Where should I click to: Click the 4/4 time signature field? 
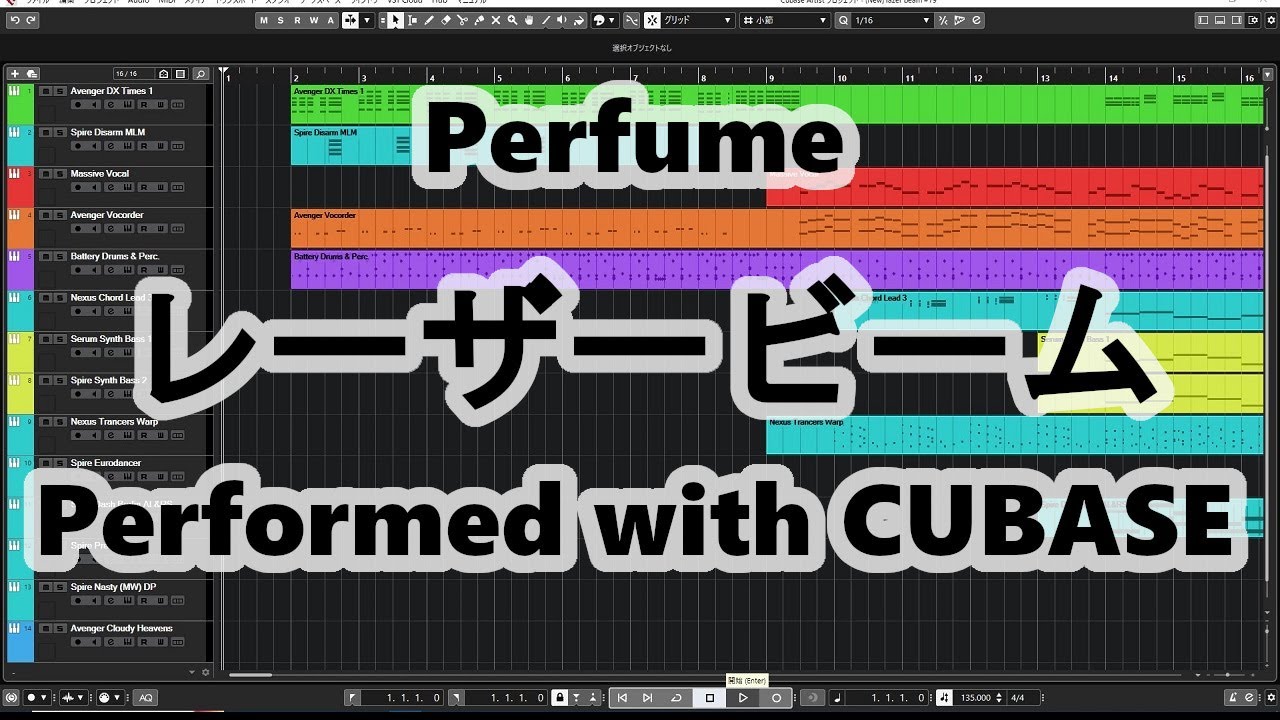(x=1018, y=698)
